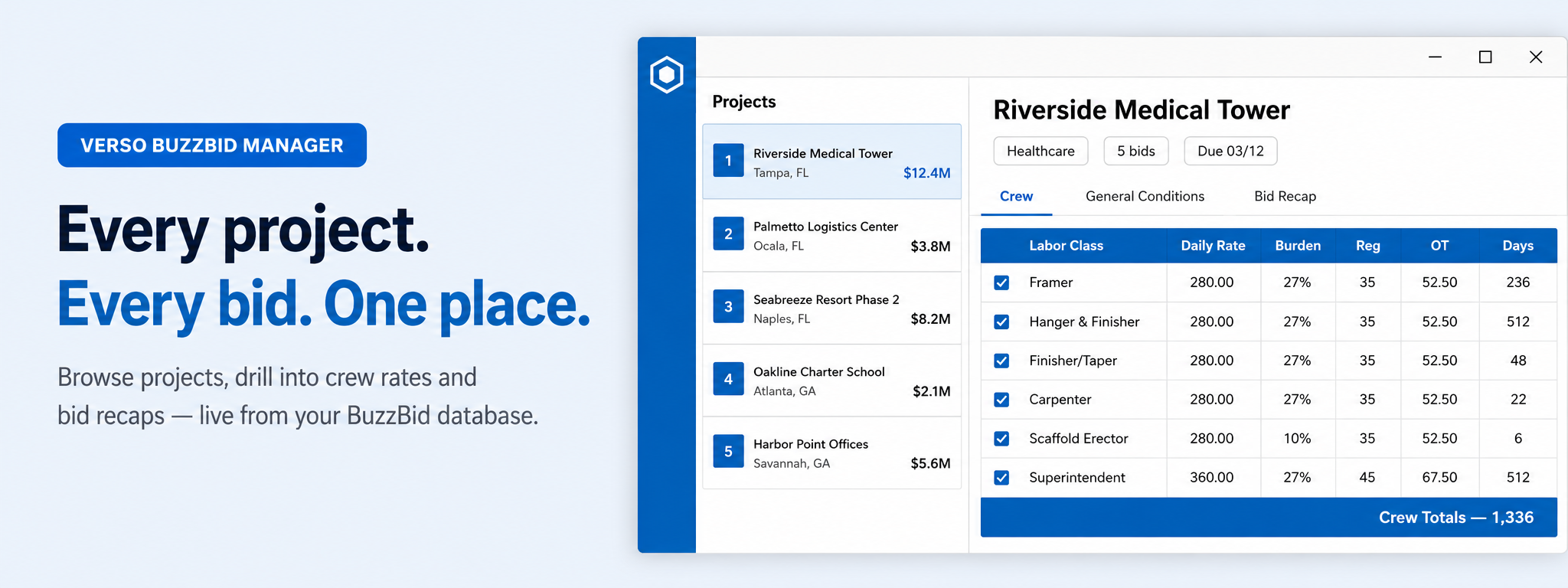The width and height of the screenshot is (1568, 588).
Task: Toggle the Hanger & Finisher checkbox
Action: click(x=1001, y=322)
